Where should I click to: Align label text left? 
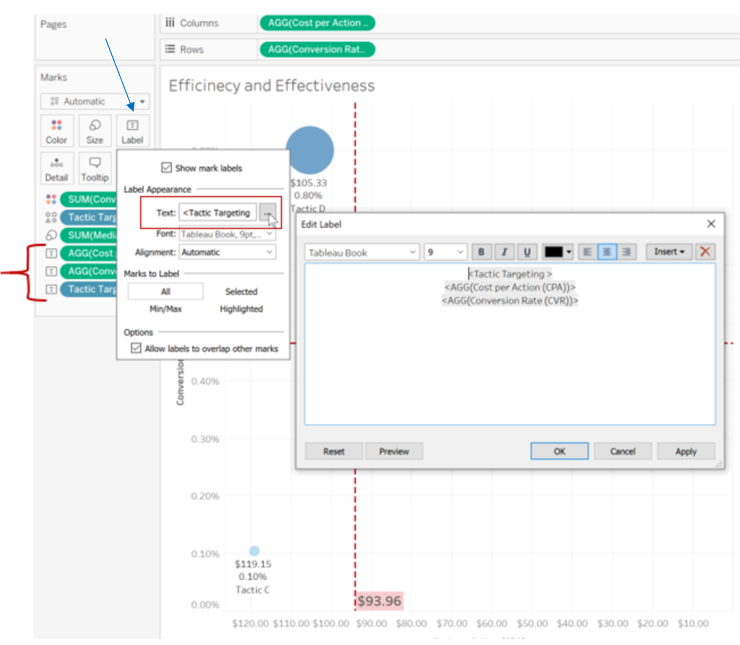(588, 252)
